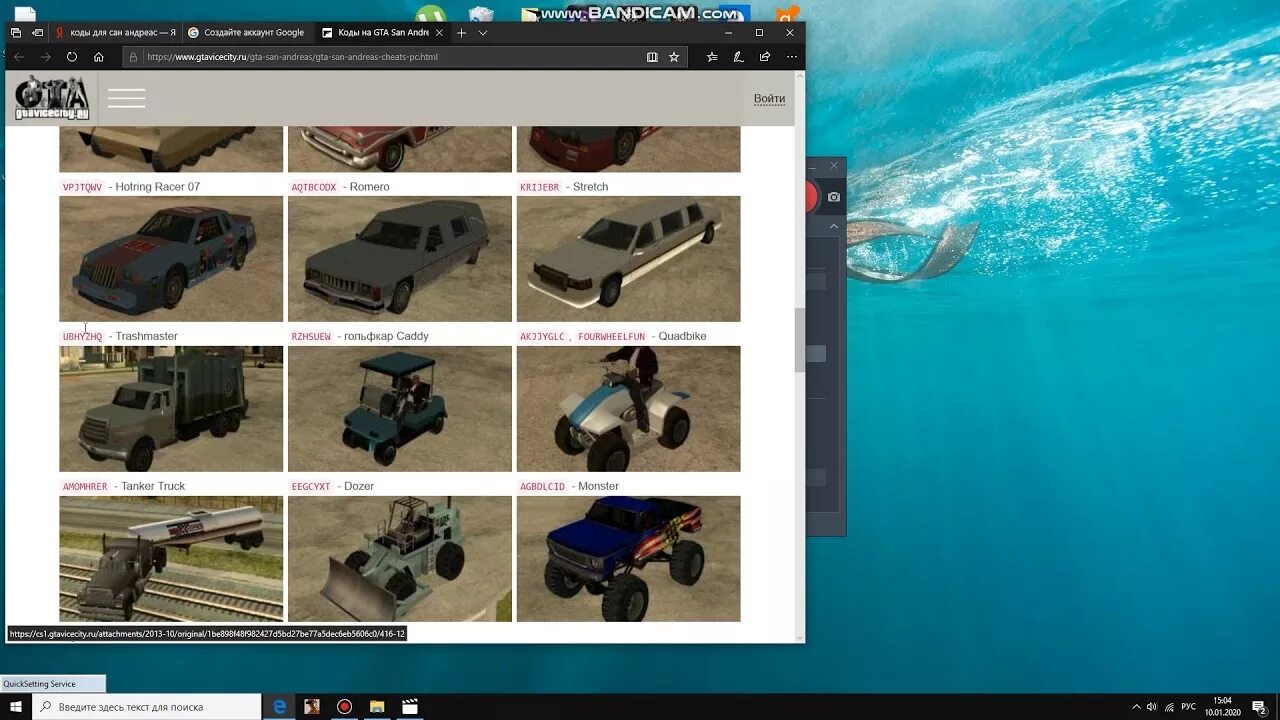1280x720 pixels.
Task: Open the Monster truck image
Action: click(628, 559)
